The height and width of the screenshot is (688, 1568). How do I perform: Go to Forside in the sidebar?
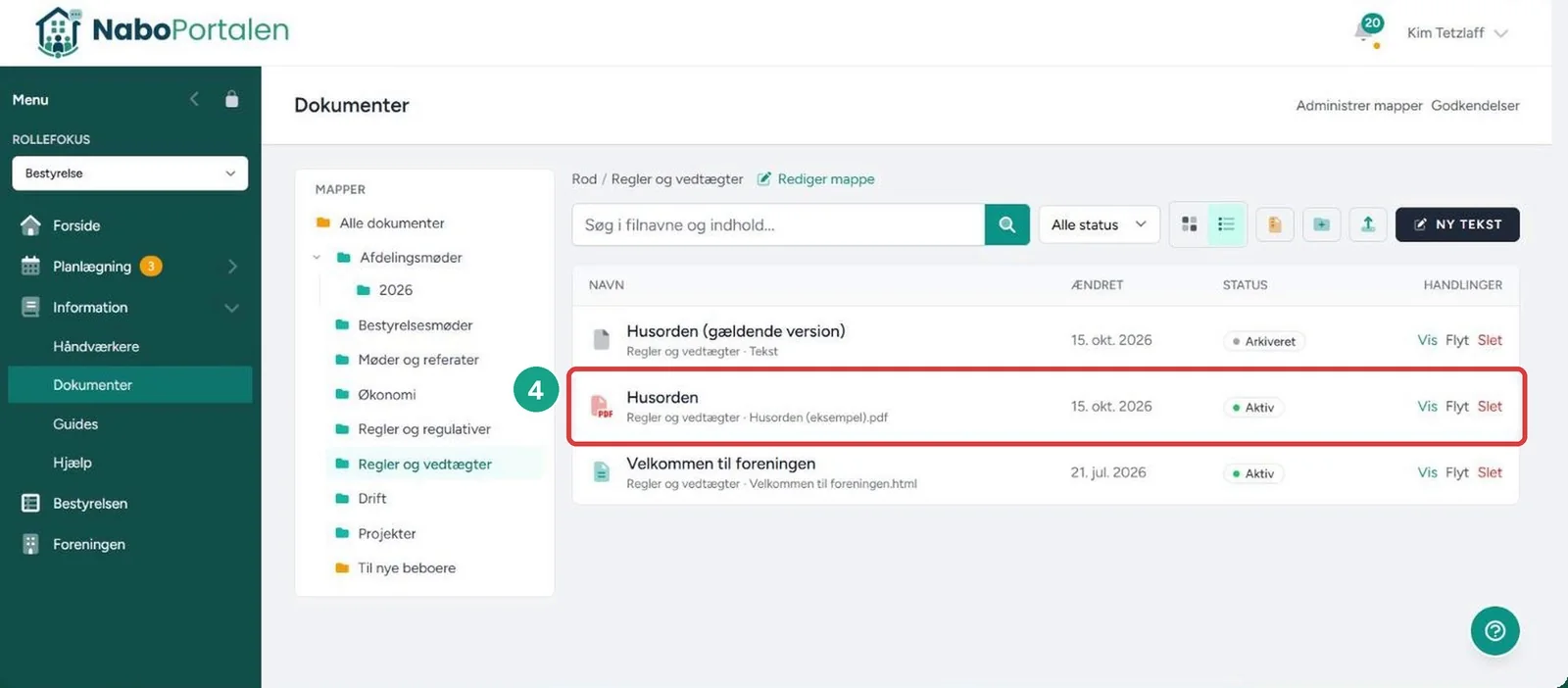click(76, 225)
